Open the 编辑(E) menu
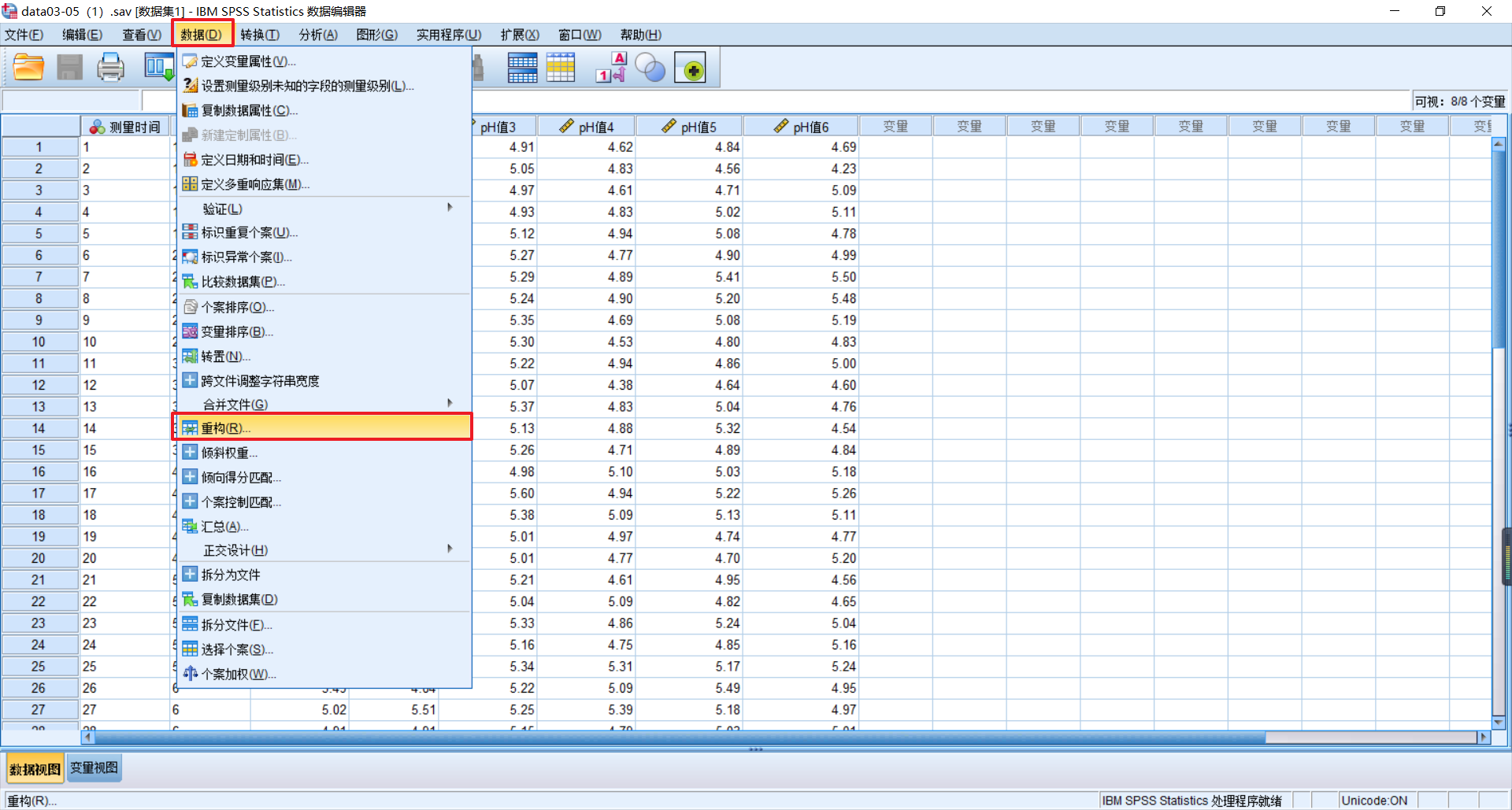1512x810 pixels. tap(83, 35)
